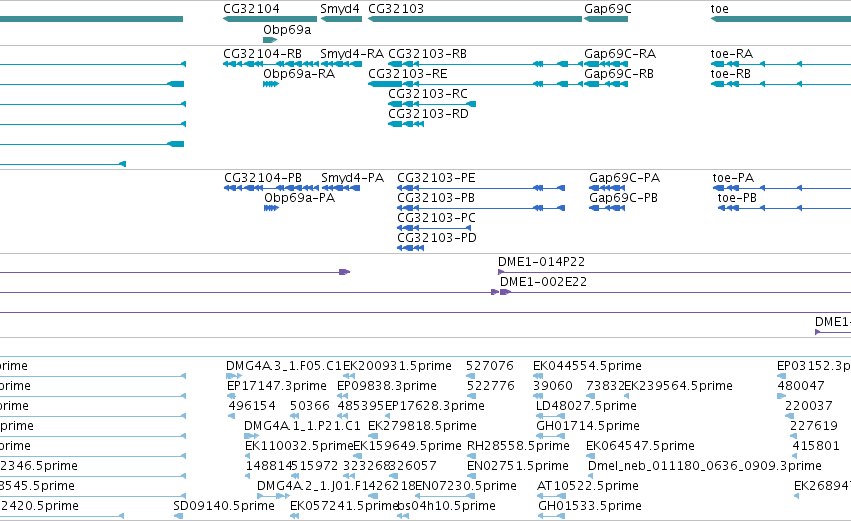Click EST EK200931.5prime
Viewport: 851px width, 521px height.
tap(397, 366)
